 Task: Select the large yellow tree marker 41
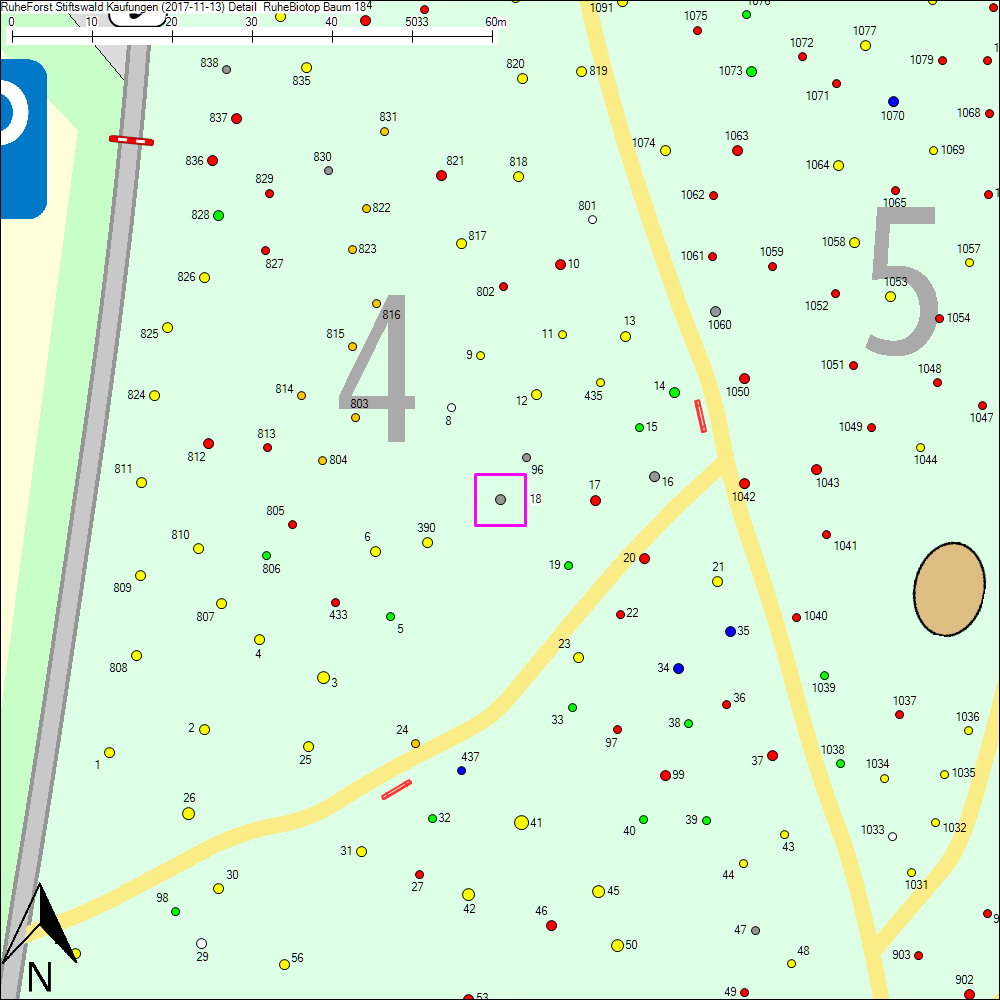(x=521, y=822)
